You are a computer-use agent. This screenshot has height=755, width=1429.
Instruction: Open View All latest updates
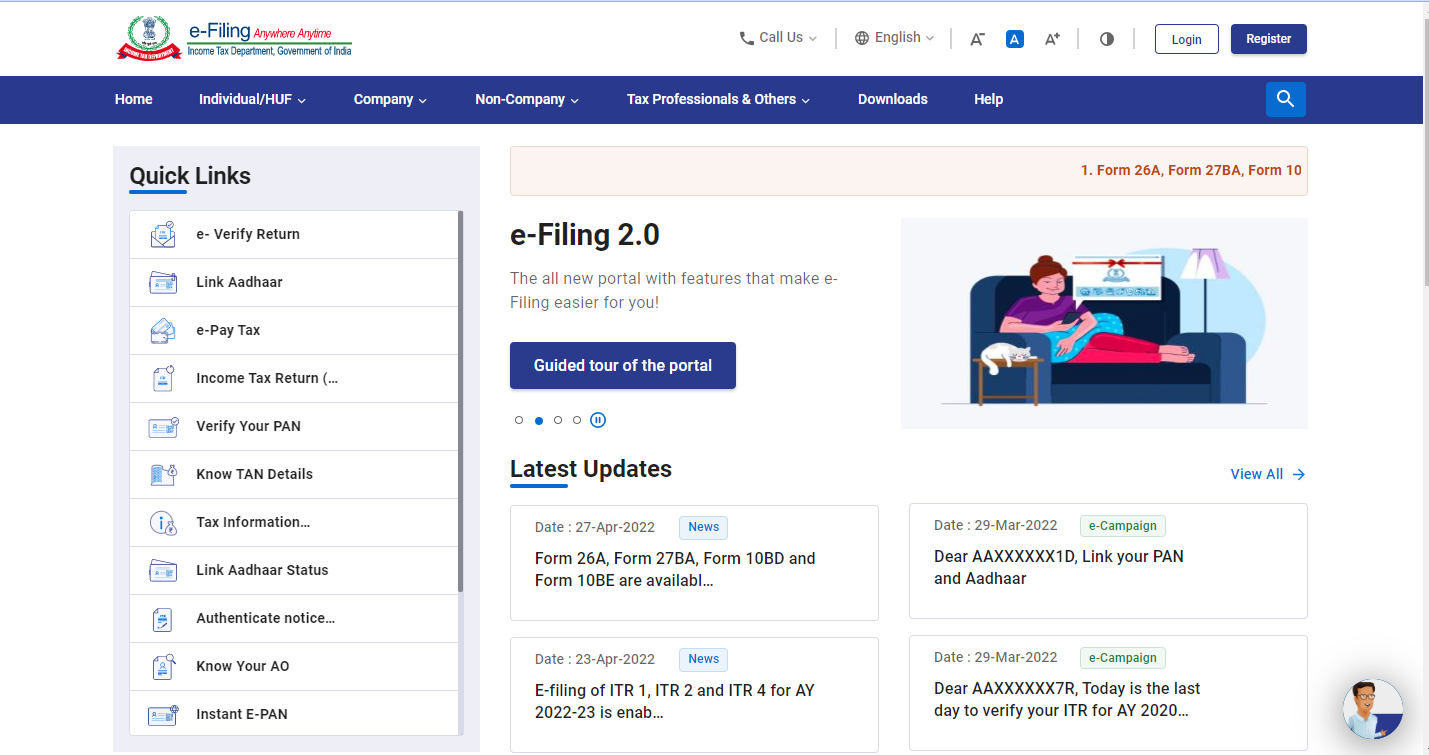(1267, 474)
